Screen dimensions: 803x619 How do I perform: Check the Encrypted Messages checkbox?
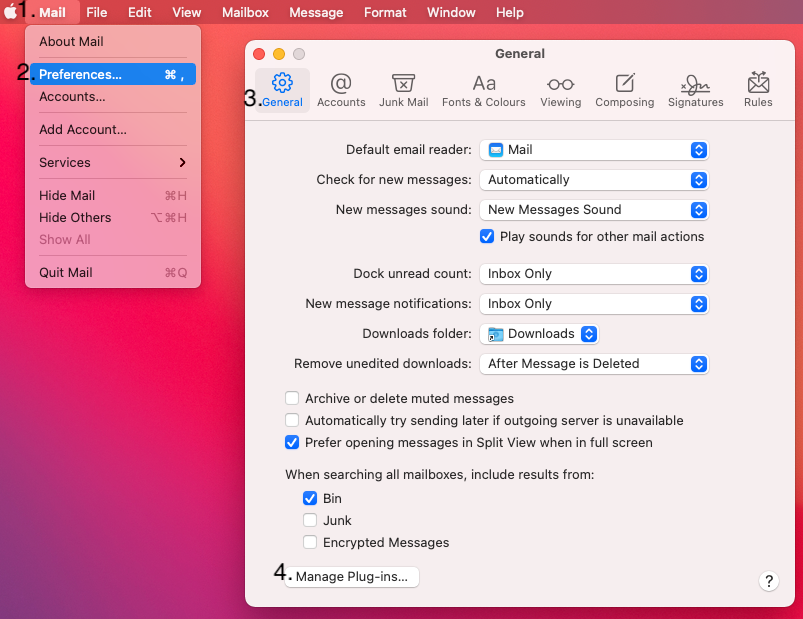(310, 542)
